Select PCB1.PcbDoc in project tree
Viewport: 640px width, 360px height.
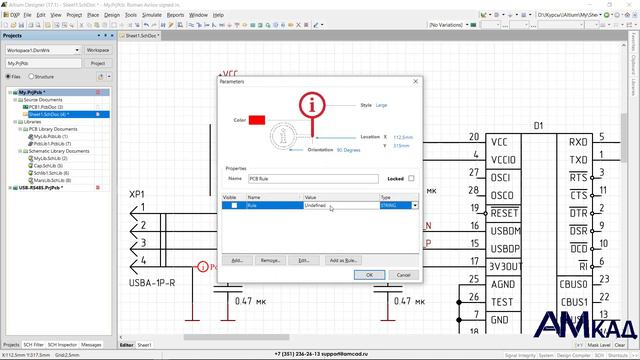(46, 107)
